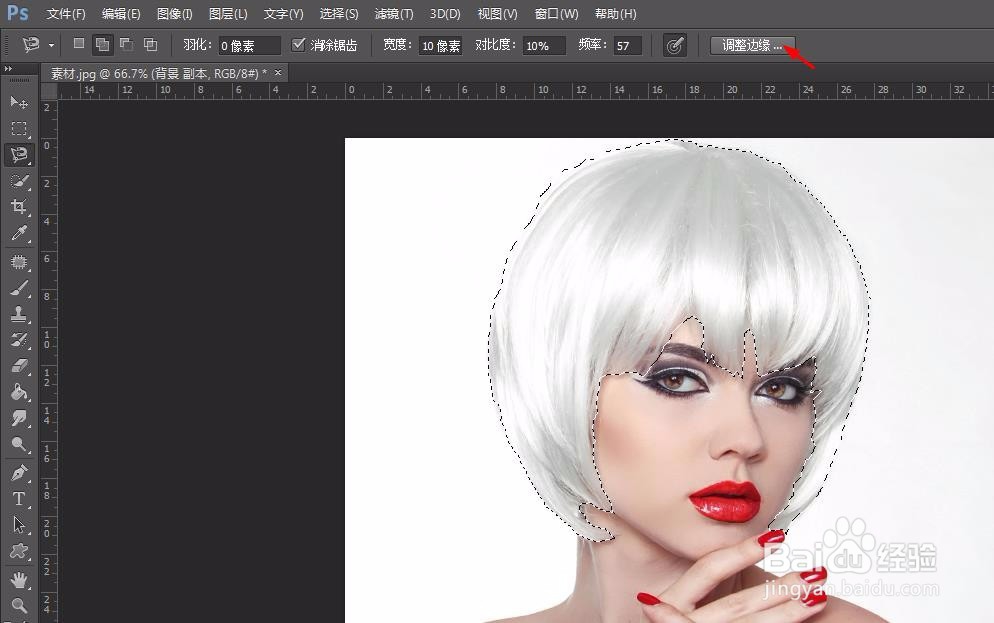Select the Hand tool
Viewport: 994px width, 623px height.
tap(19, 579)
